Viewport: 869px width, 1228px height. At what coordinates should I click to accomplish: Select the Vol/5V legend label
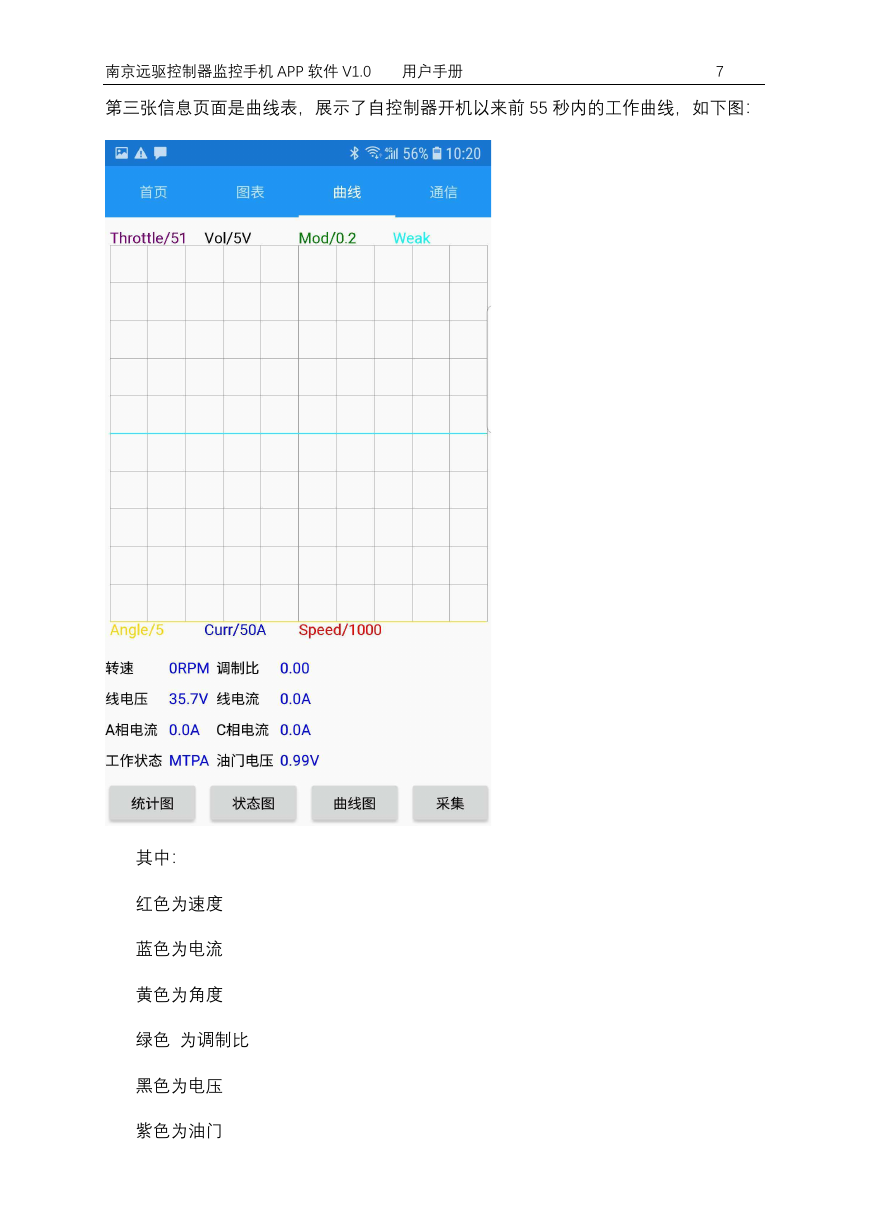pyautogui.click(x=228, y=238)
